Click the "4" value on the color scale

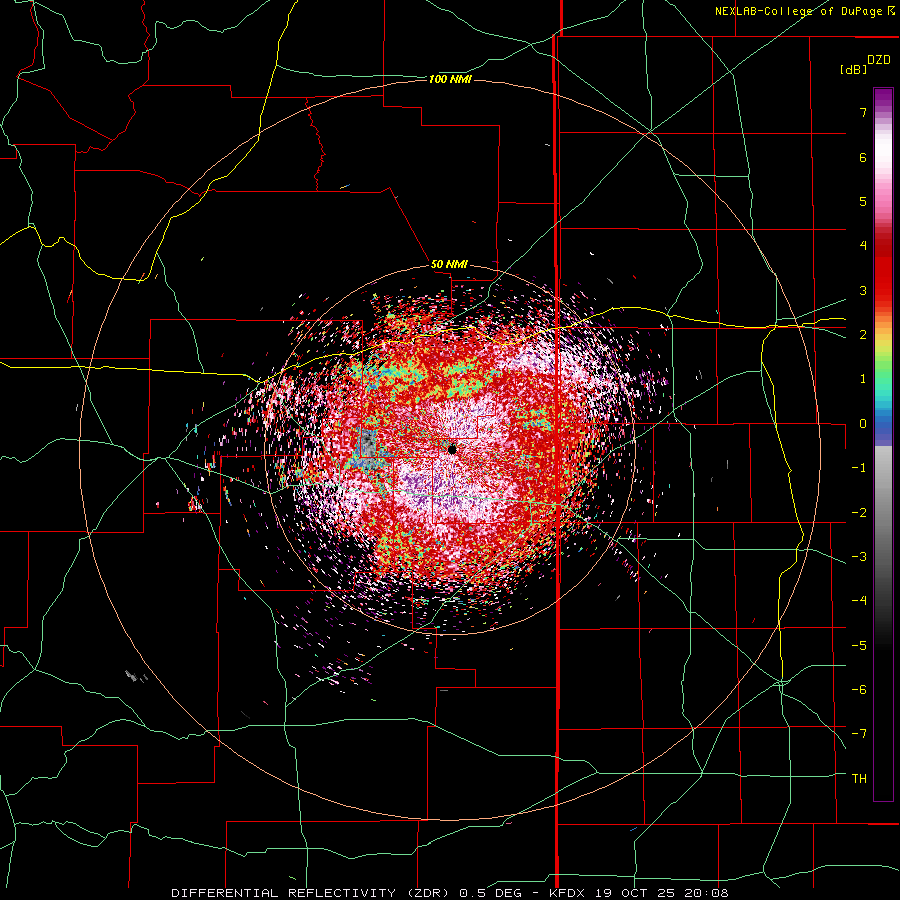(863, 246)
